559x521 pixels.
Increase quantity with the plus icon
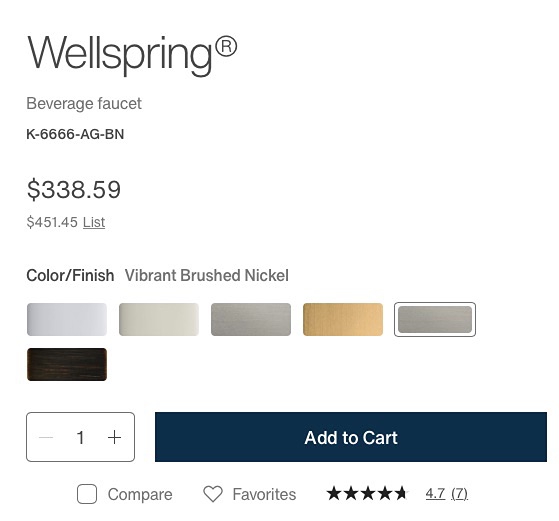pos(114,437)
